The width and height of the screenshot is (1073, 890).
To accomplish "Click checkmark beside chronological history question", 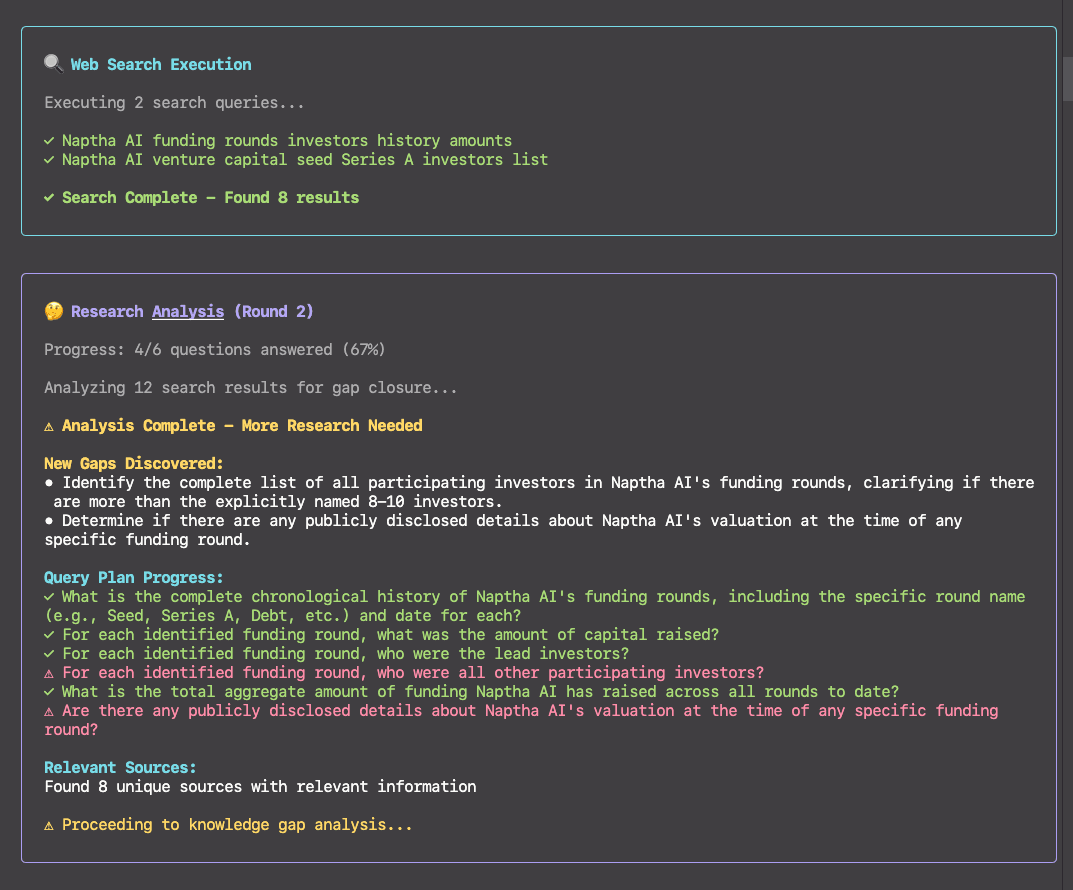I will tap(49, 597).
